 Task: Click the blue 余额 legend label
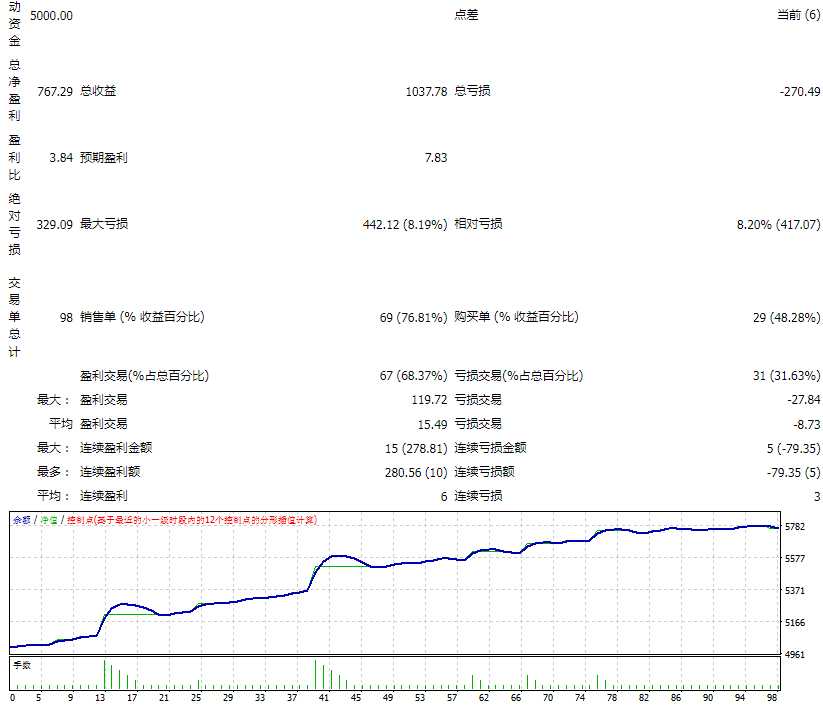point(21,520)
